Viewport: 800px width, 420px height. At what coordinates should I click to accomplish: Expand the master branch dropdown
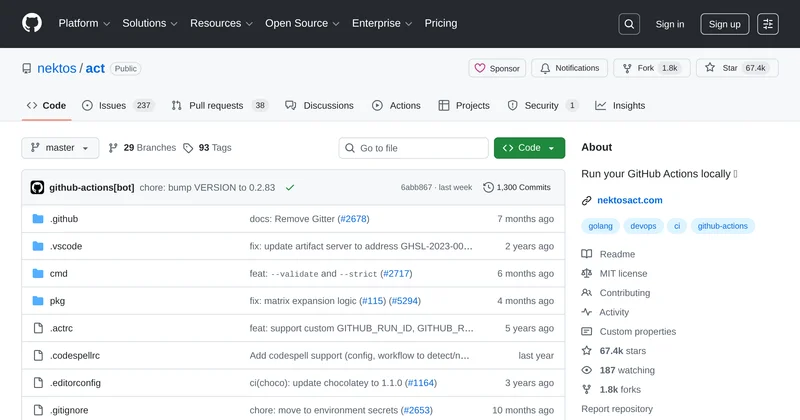point(60,148)
